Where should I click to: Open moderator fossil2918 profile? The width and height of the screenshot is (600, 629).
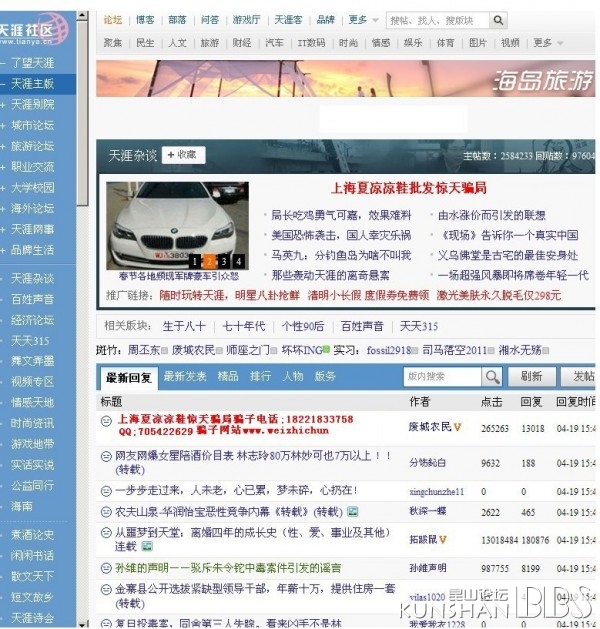pyautogui.click(x=389, y=350)
